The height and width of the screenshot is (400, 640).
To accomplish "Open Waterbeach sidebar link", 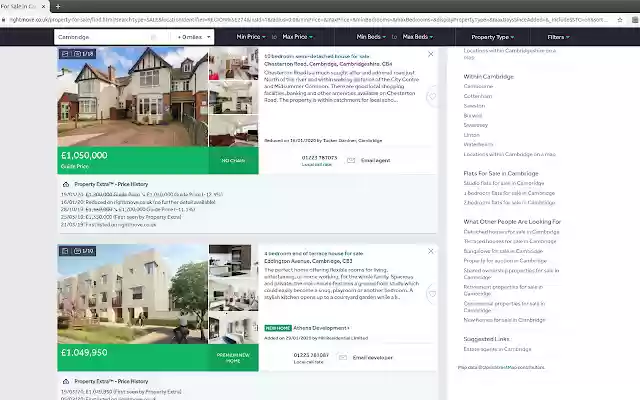I will (x=478, y=144).
